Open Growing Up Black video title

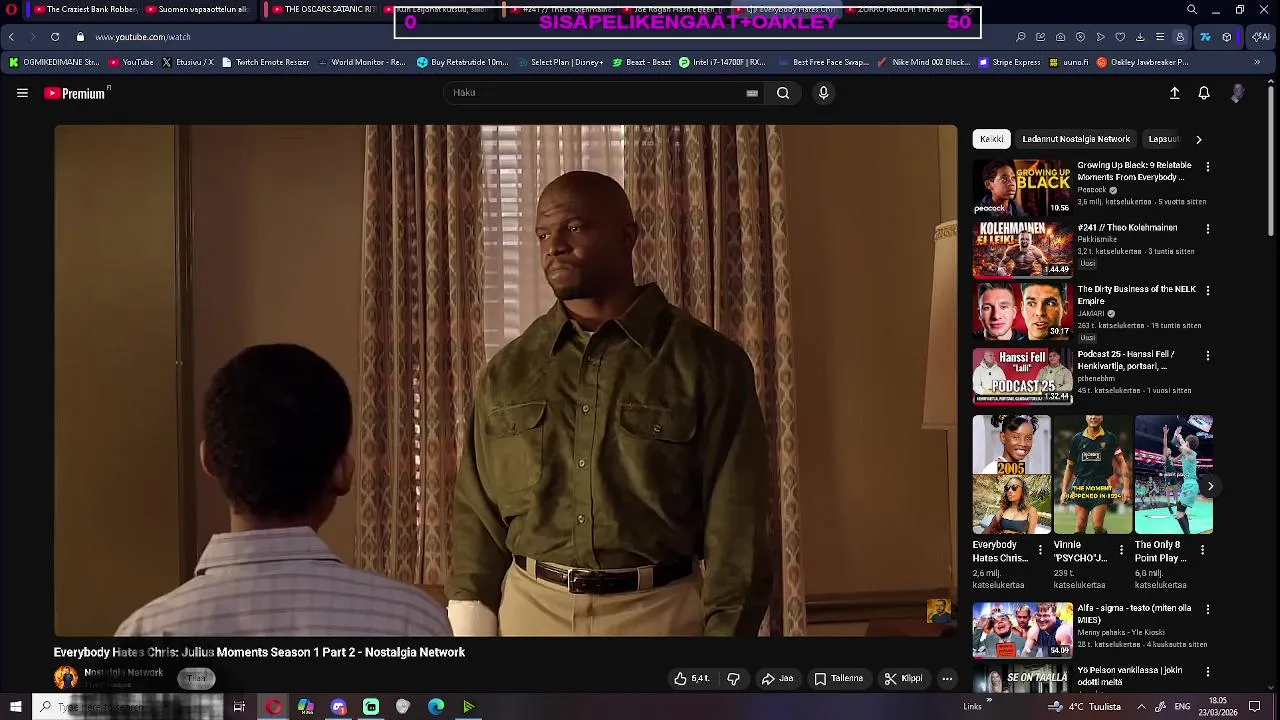click(x=1134, y=171)
